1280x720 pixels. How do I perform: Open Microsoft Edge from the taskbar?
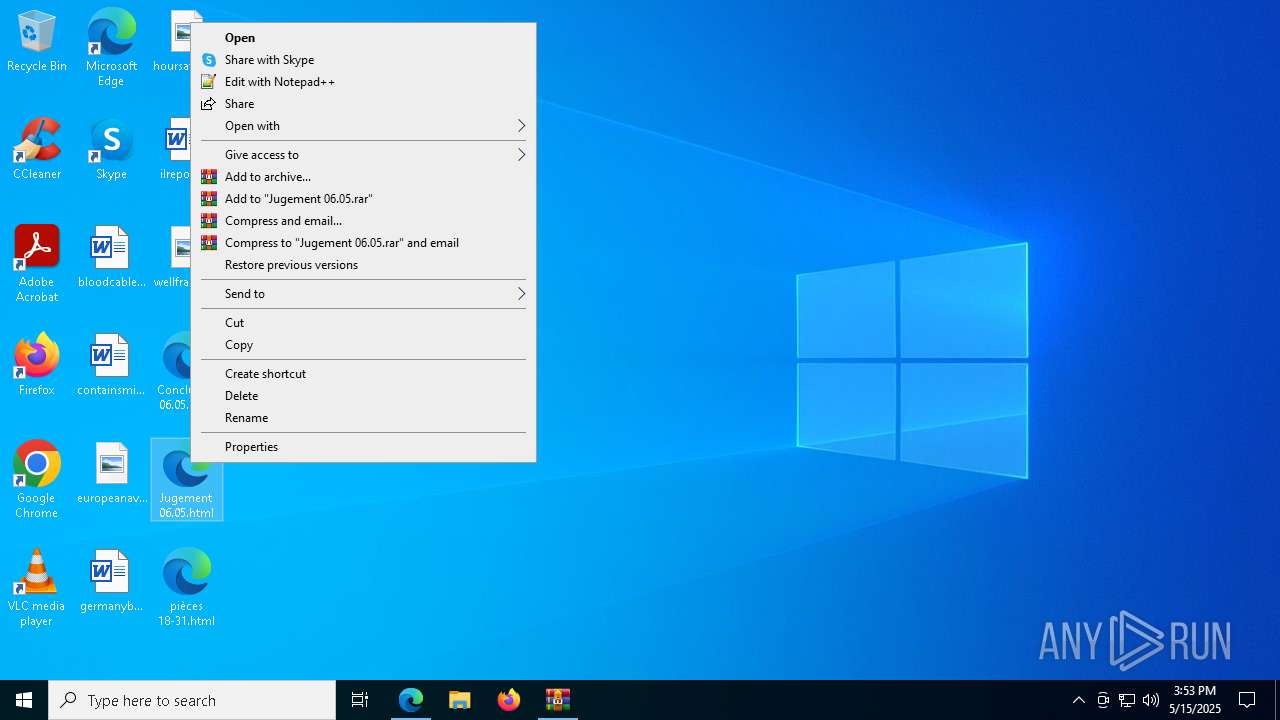[x=411, y=700]
